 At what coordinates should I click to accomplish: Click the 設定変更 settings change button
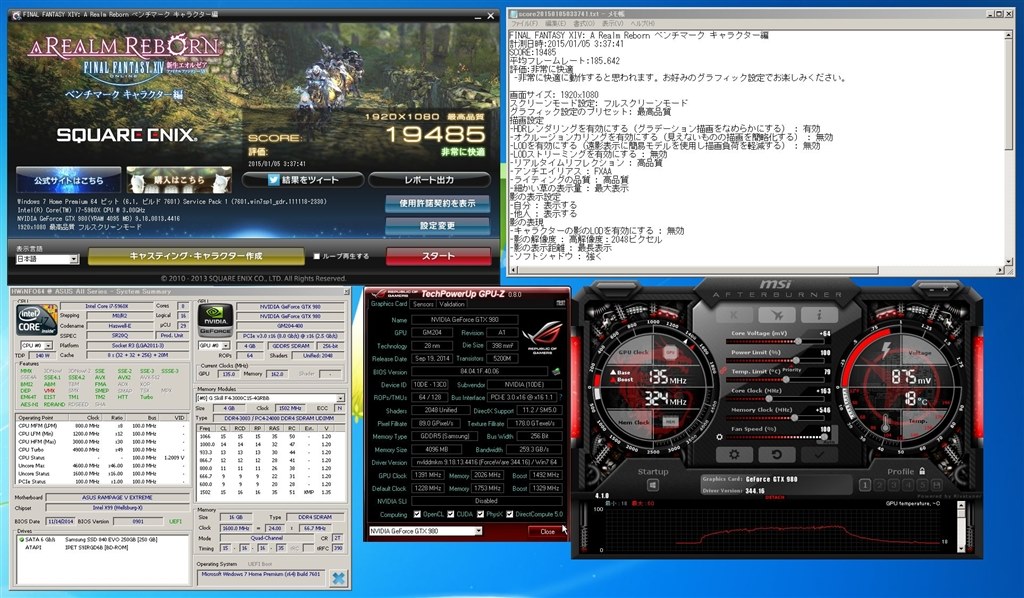(x=438, y=226)
